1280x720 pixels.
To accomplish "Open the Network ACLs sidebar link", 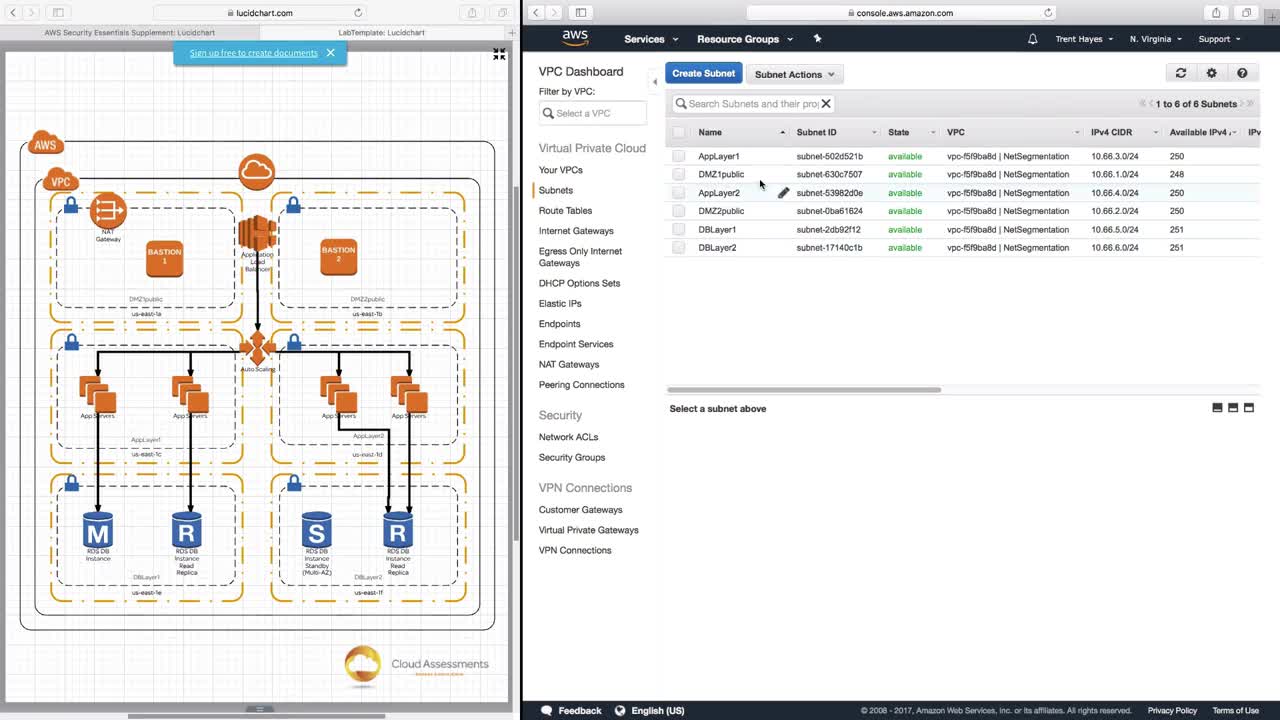I will (x=568, y=437).
